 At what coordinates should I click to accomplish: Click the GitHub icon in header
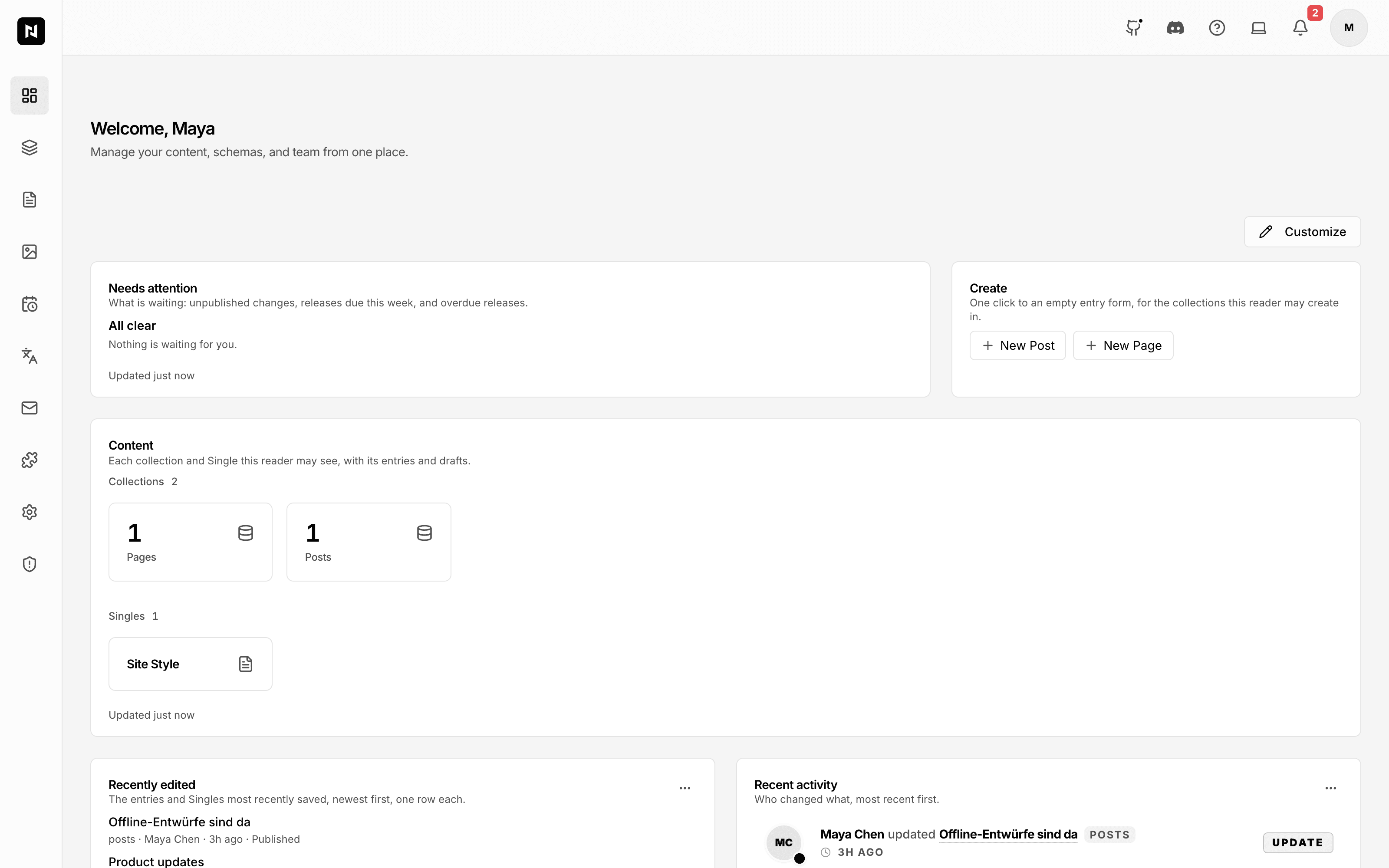coord(1134,27)
